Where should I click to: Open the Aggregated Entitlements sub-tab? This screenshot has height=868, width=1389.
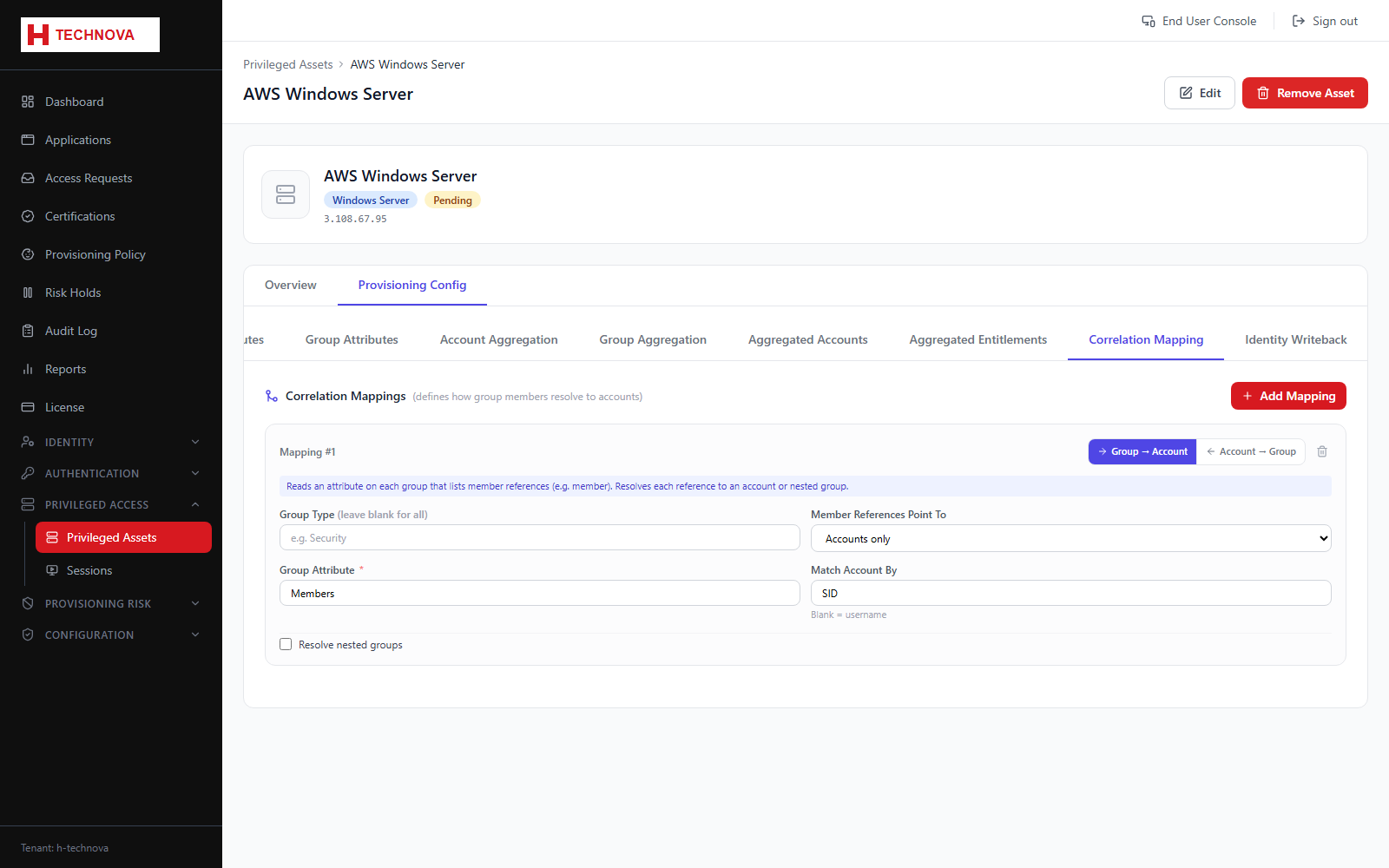978,339
